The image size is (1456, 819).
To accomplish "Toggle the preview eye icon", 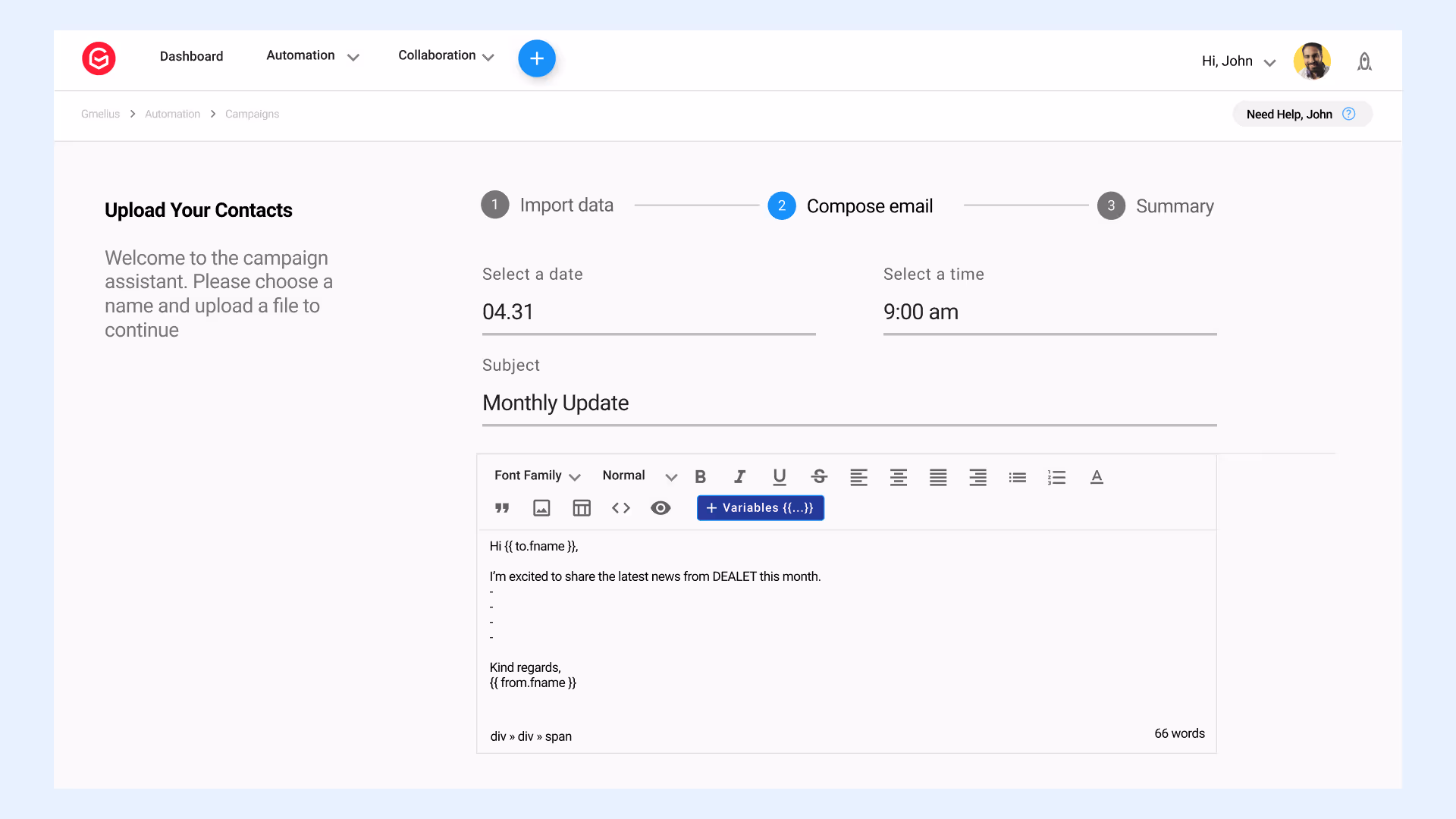I will pyautogui.click(x=661, y=508).
